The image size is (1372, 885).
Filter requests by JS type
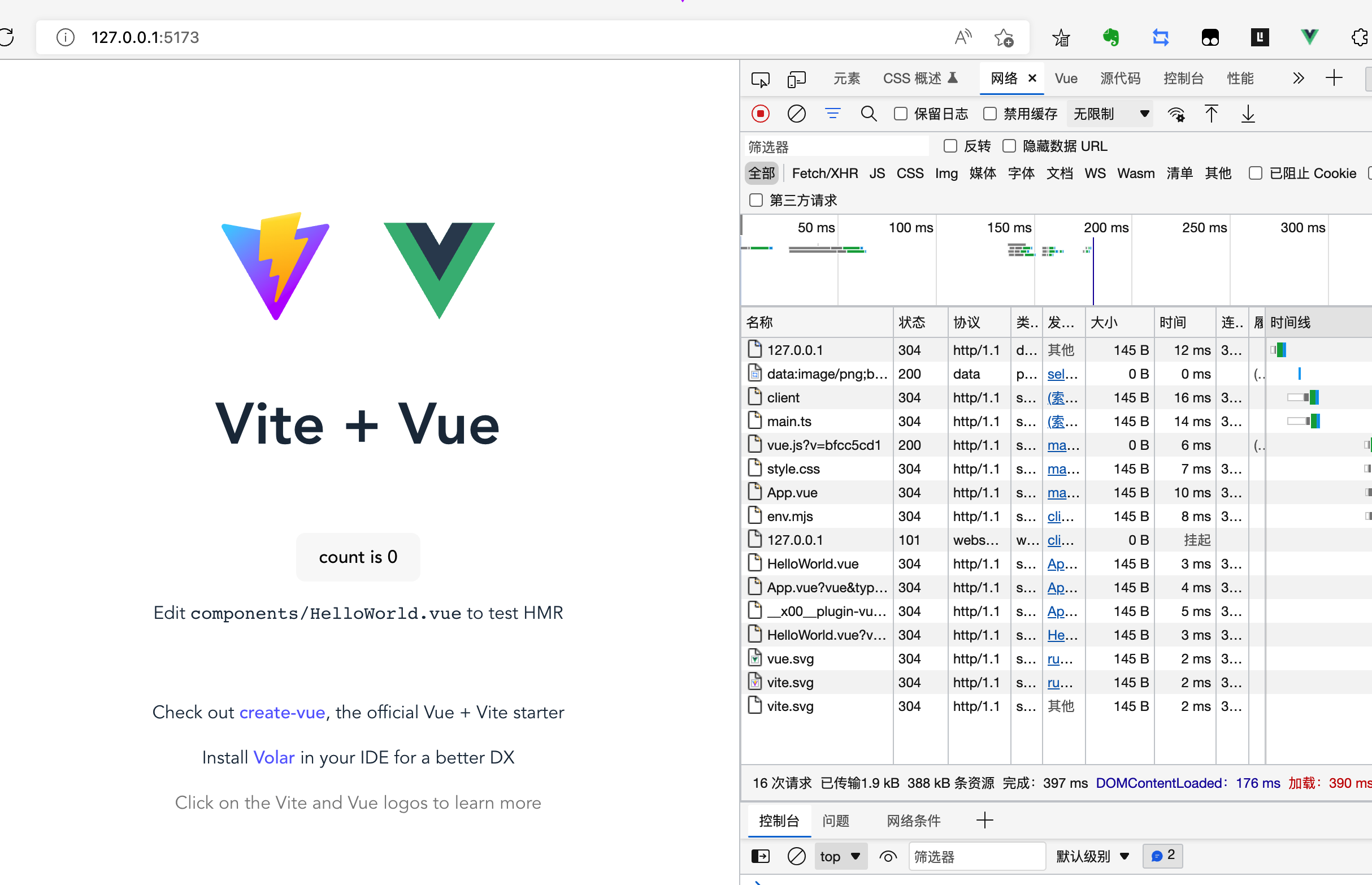point(877,173)
